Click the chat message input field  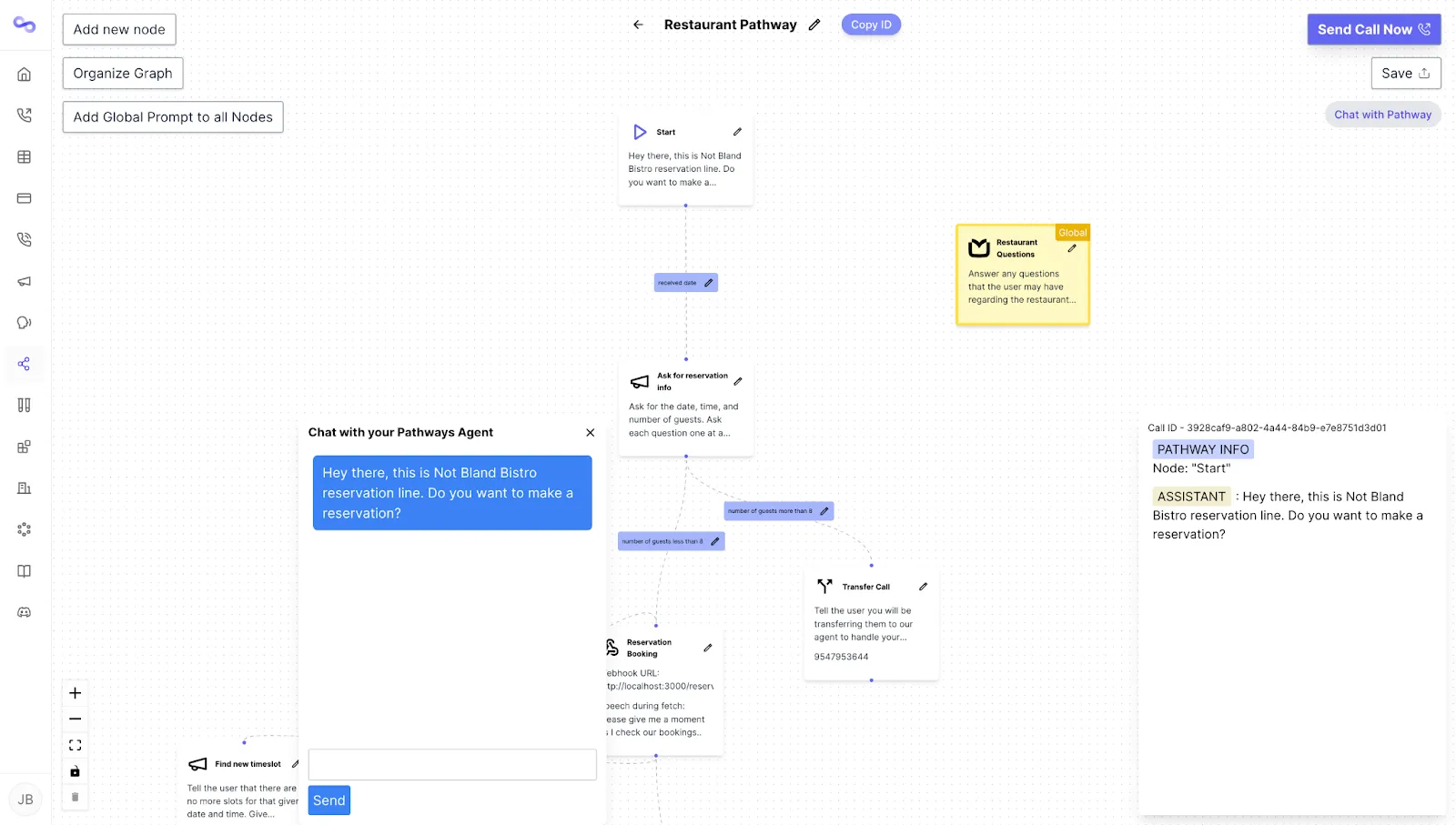pyautogui.click(x=452, y=764)
